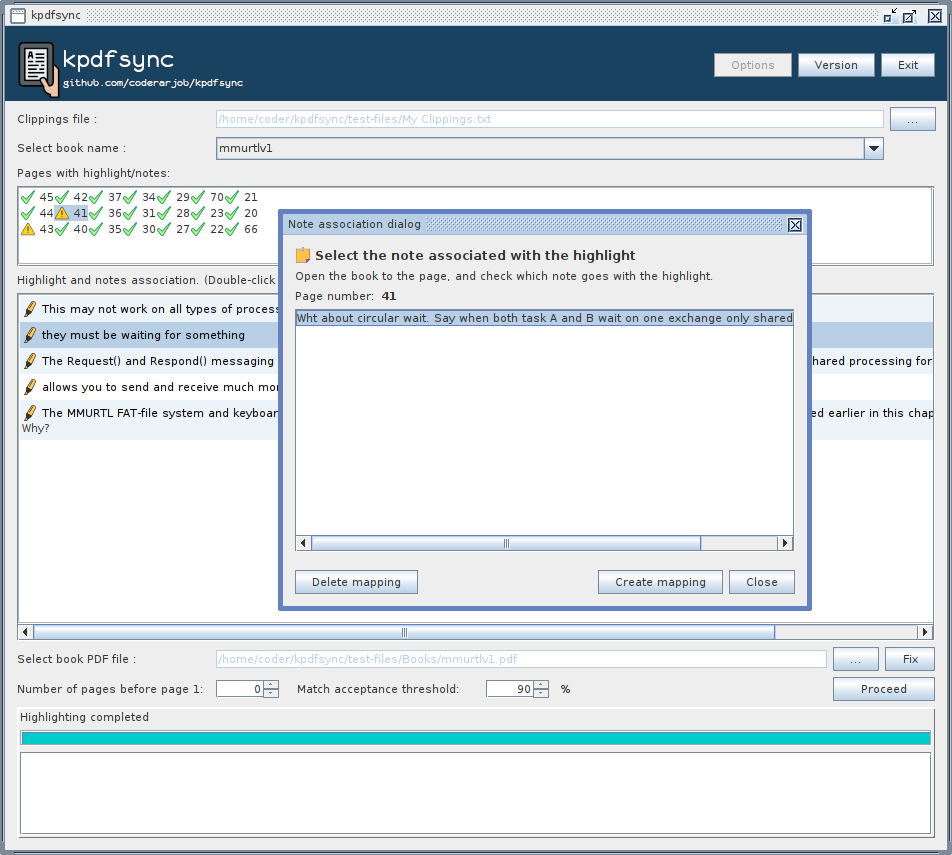The image size is (952, 855).
Task: Select page 20 in pages list
Action: [x=242, y=213]
